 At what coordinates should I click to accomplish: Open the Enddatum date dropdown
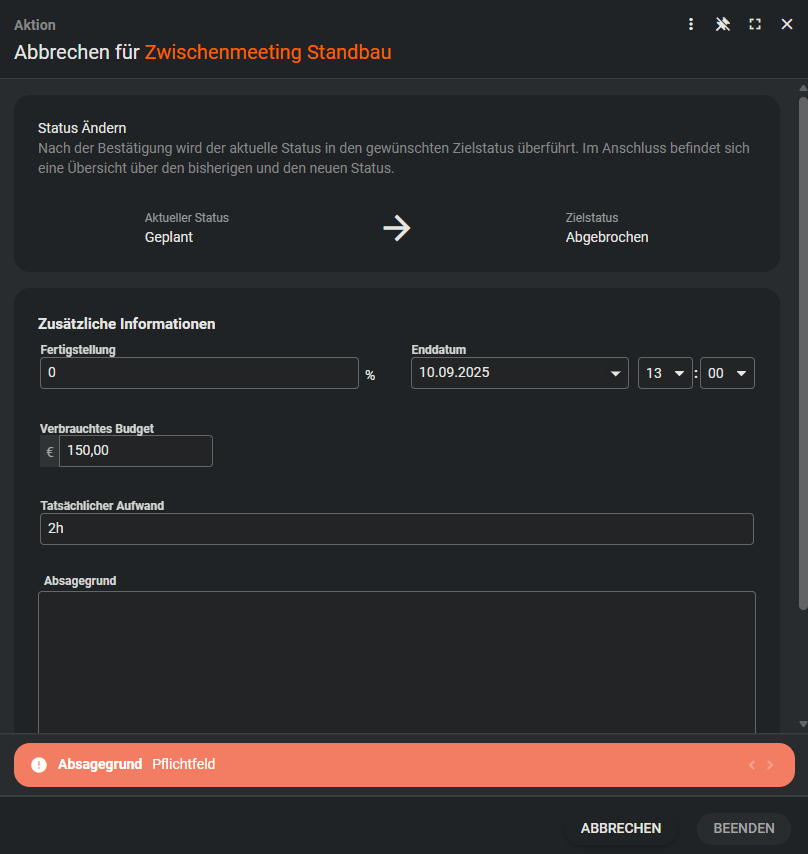[614, 373]
